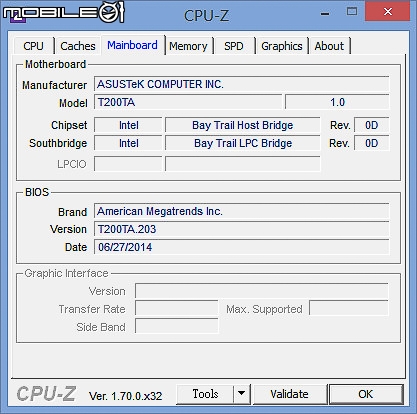Open the SPD tab

pos(234,46)
